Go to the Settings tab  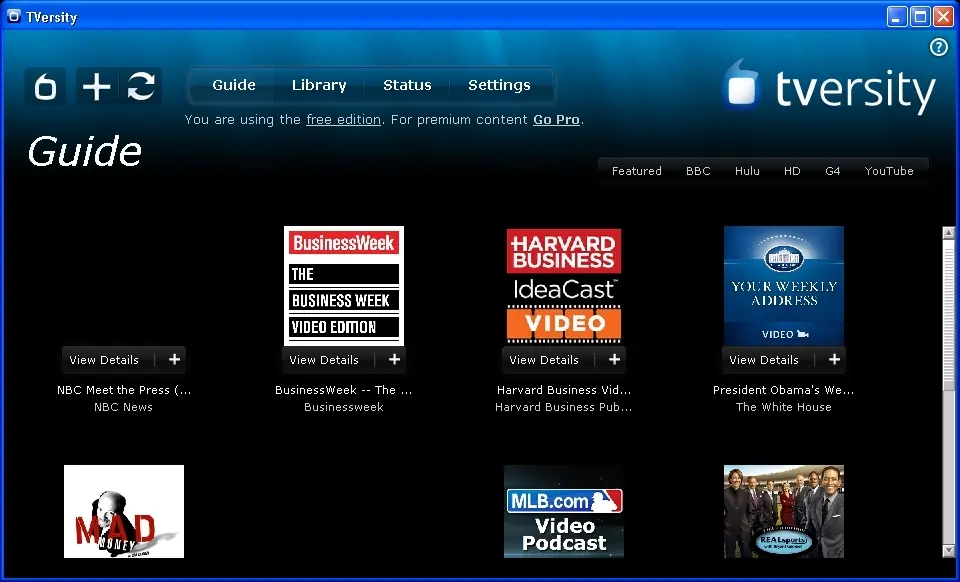pyautogui.click(x=499, y=85)
